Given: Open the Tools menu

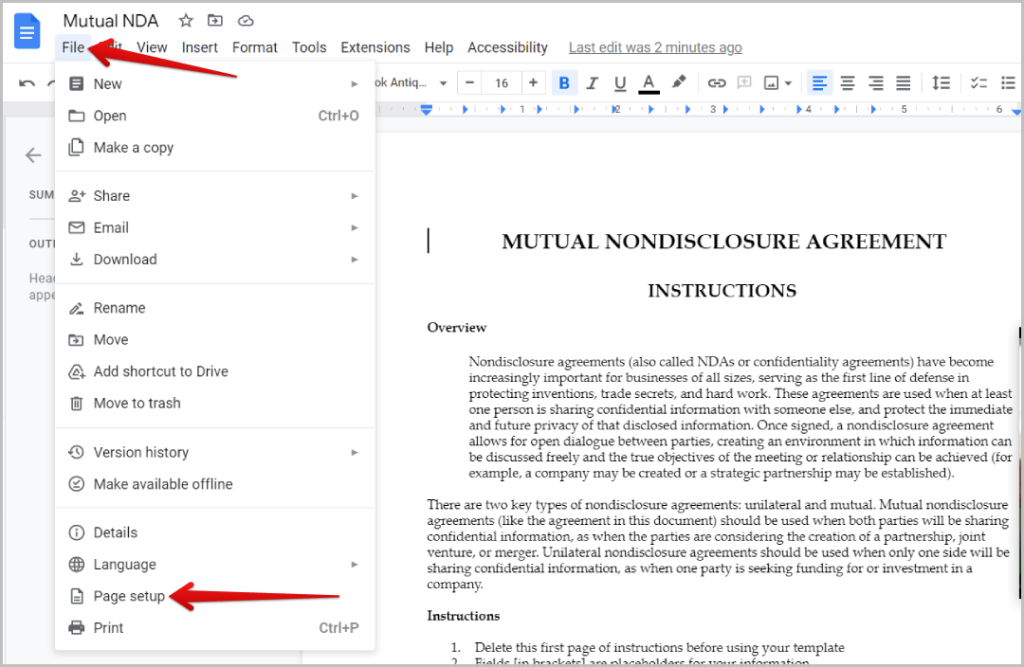Looking at the screenshot, I should 309,48.
